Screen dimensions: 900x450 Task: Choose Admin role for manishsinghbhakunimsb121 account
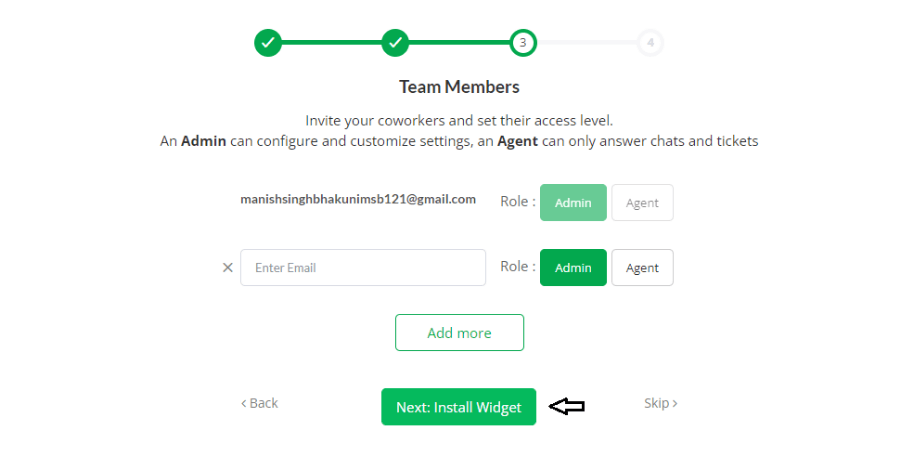point(573,203)
